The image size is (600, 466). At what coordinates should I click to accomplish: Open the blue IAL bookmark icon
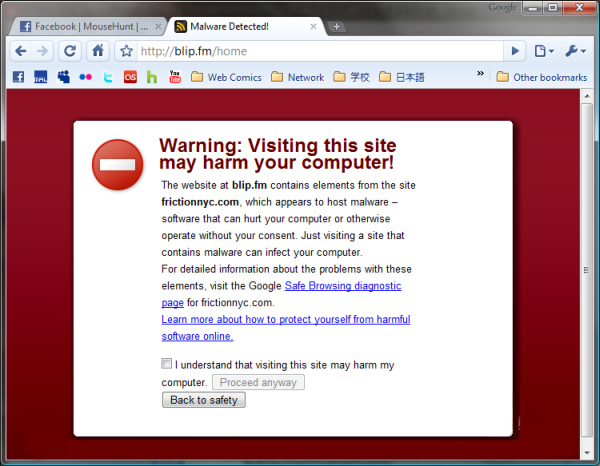pos(41,77)
